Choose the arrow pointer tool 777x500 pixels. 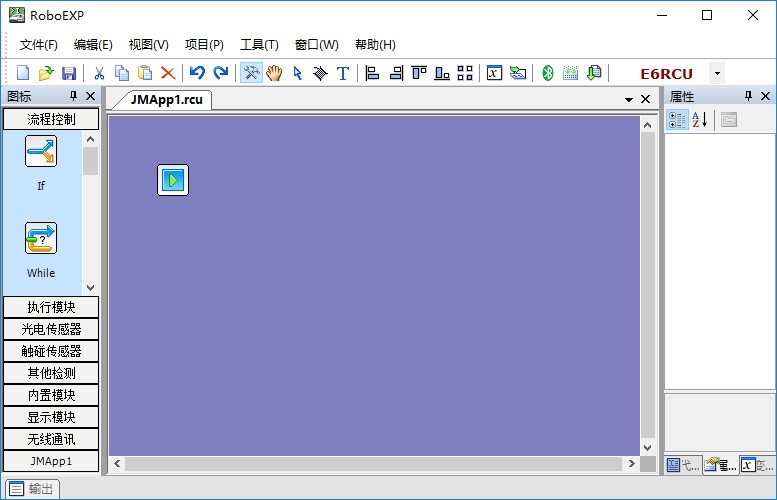coord(297,73)
